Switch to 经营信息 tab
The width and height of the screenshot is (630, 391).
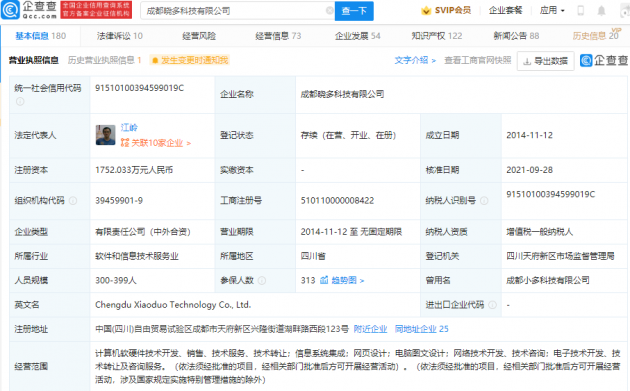point(278,36)
